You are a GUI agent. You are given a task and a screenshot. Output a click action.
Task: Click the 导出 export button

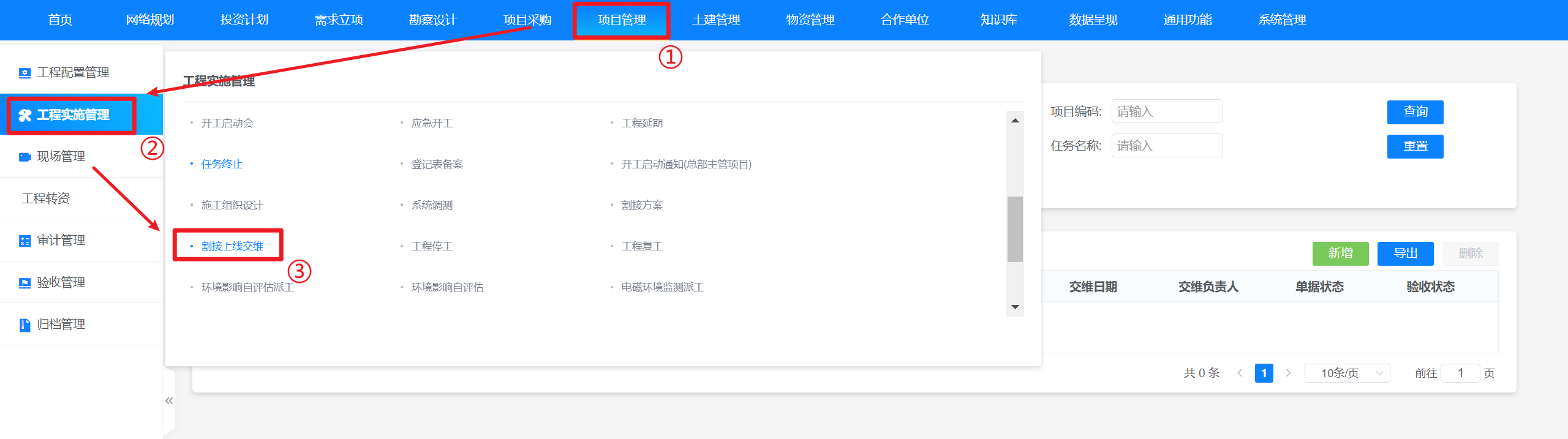point(1406,253)
